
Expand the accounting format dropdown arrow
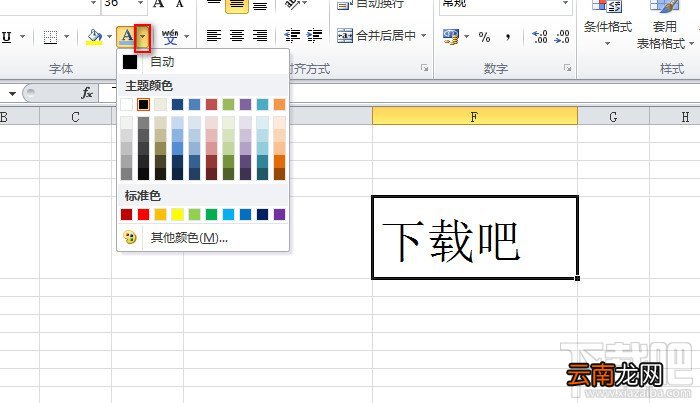(466, 37)
